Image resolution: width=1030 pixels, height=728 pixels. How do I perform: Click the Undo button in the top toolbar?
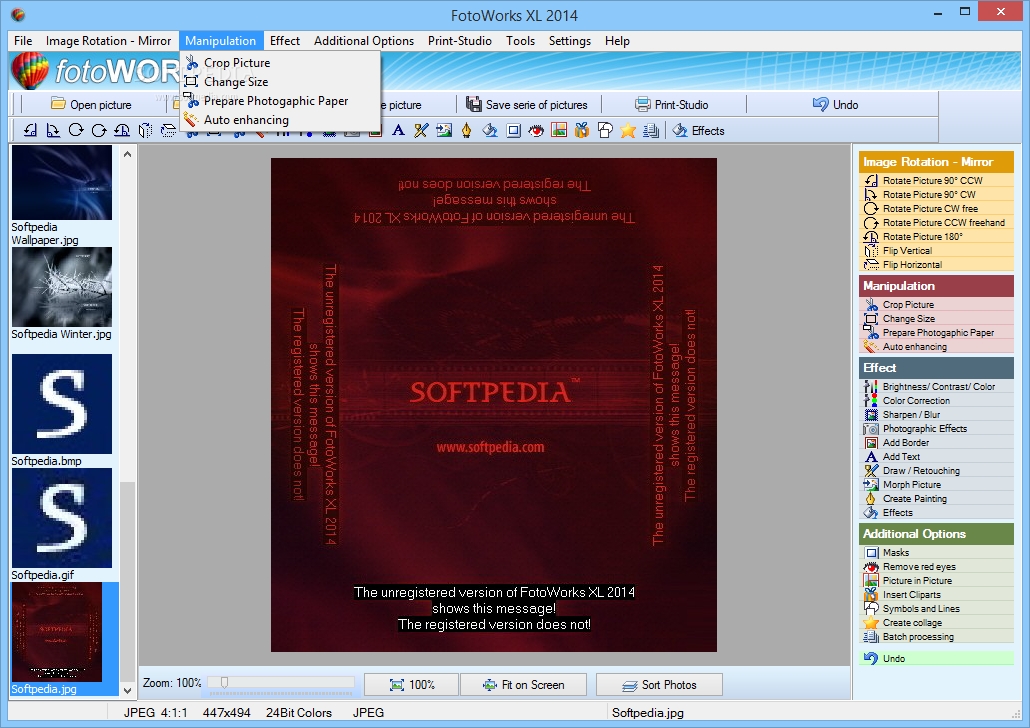click(x=836, y=104)
